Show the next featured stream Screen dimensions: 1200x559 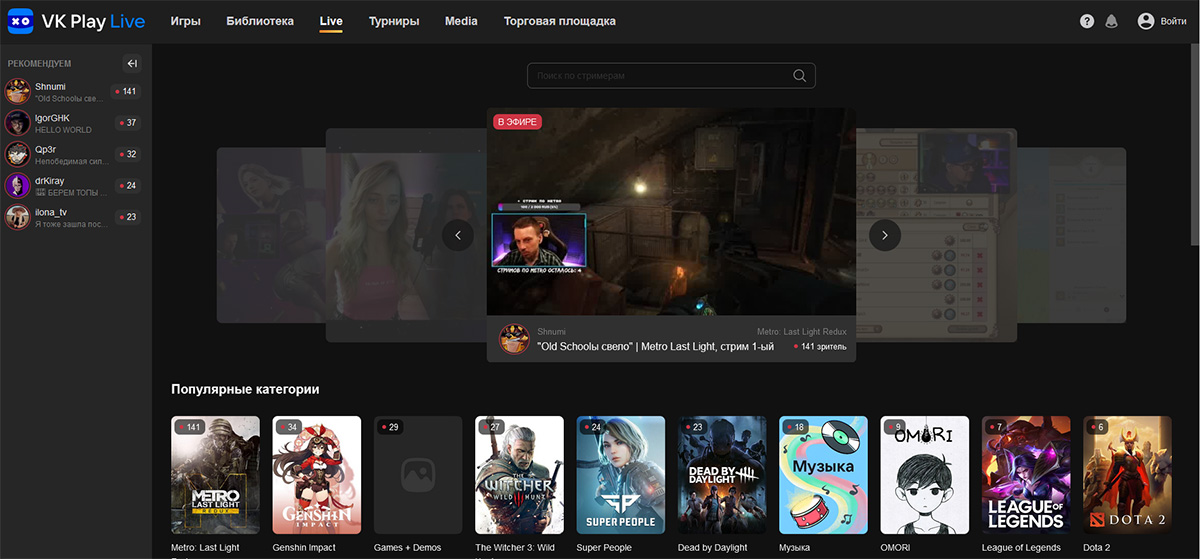[885, 235]
